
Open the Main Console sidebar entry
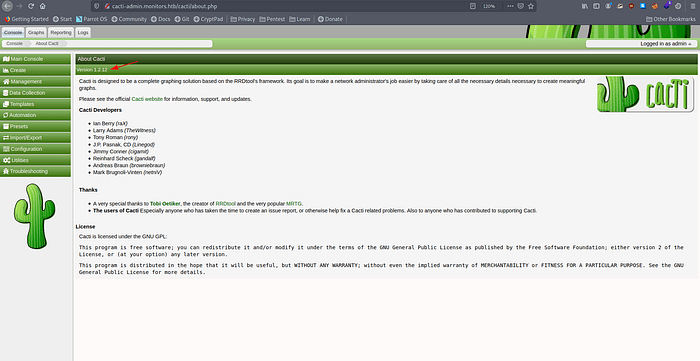35,59
